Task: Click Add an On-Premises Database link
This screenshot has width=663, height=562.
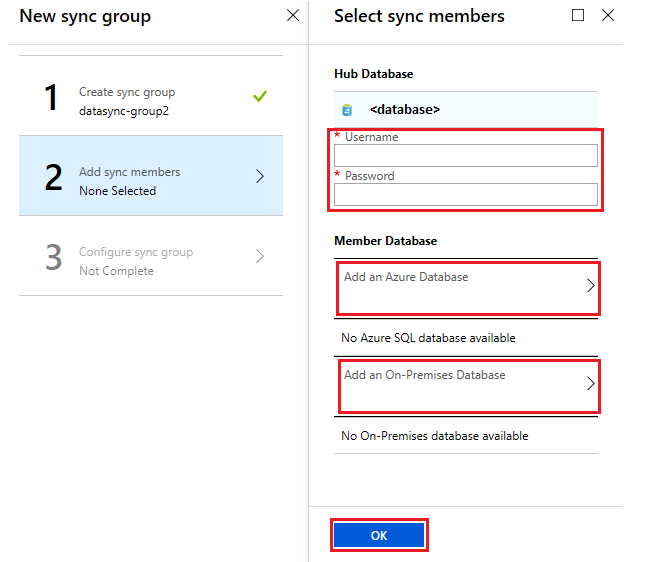Action: [425, 375]
